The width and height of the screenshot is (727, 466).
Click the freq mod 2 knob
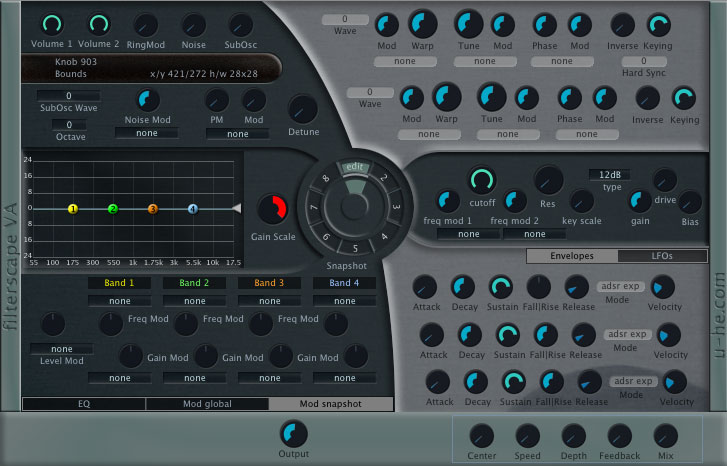515,201
